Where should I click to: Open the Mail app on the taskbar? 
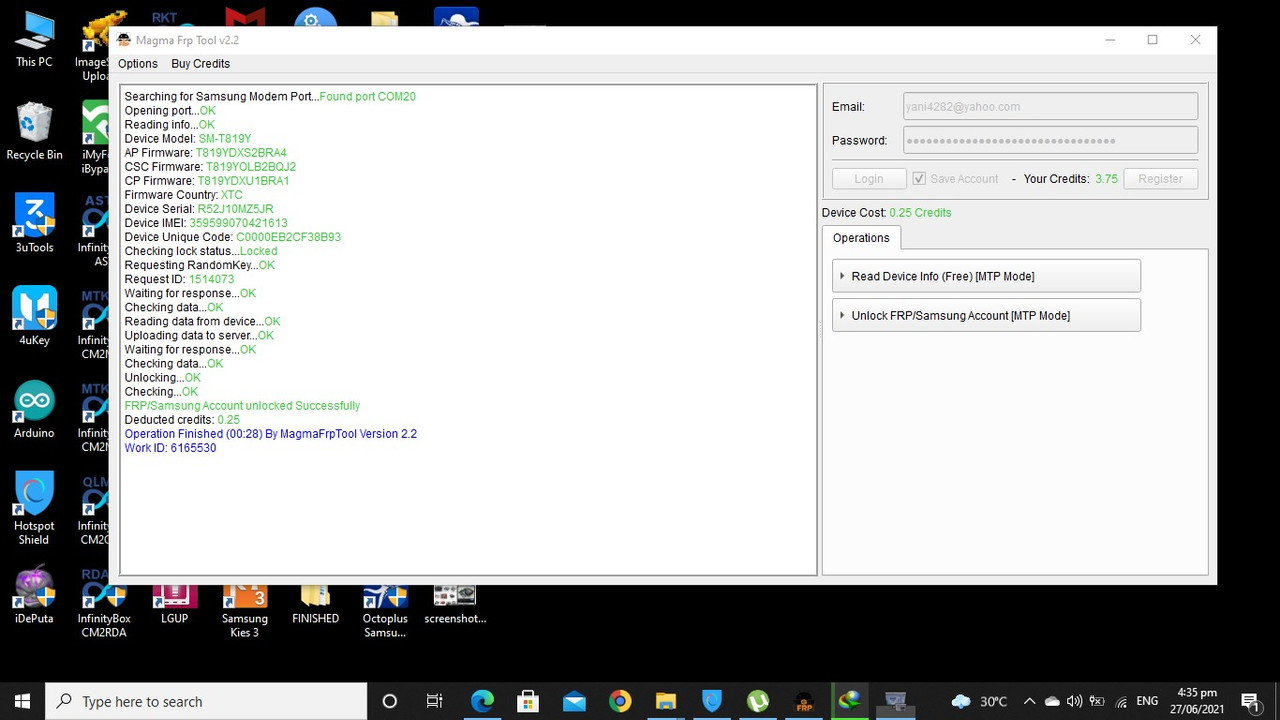click(x=574, y=701)
